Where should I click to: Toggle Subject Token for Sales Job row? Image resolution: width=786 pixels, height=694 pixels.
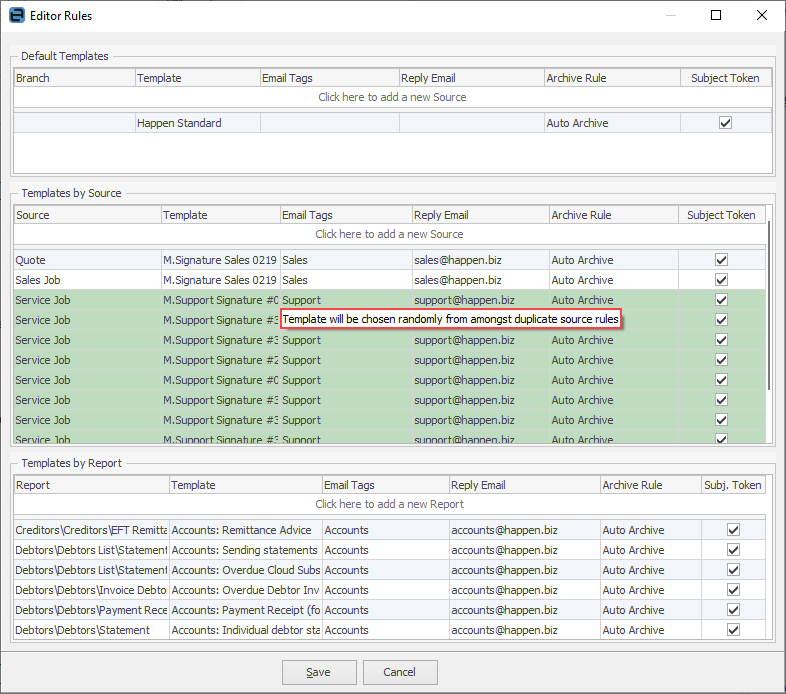pos(720,280)
